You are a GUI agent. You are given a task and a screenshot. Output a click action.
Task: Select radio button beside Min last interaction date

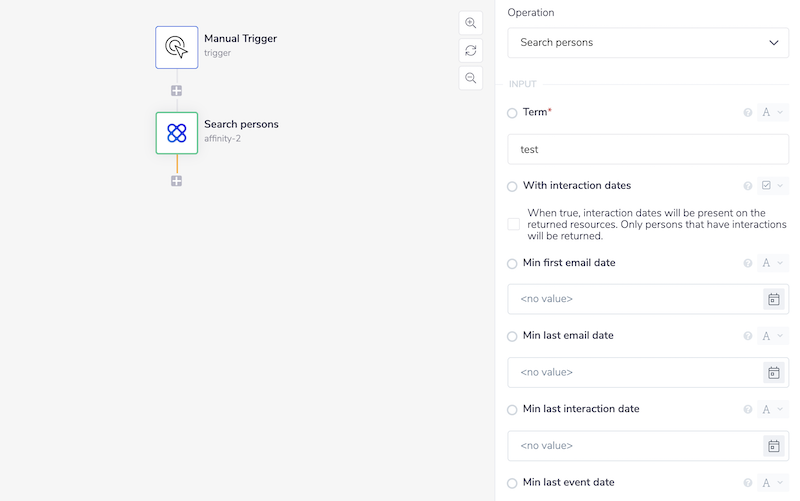point(513,410)
